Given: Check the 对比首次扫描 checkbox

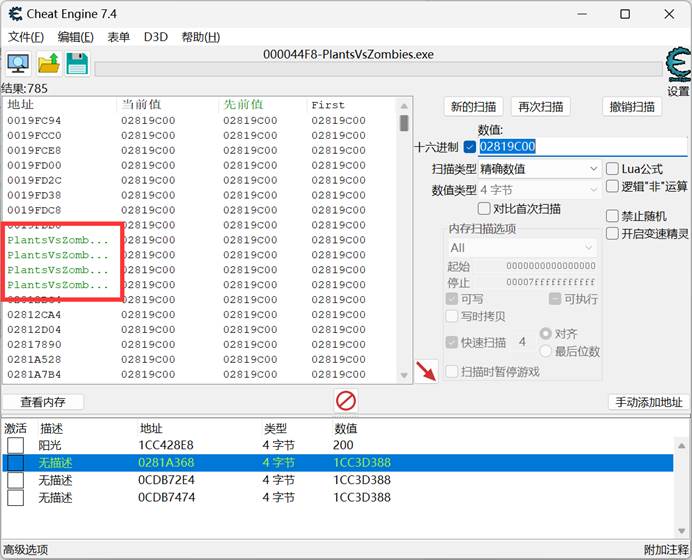Looking at the screenshot, I should pyautogui.click(x=484, y=208).
